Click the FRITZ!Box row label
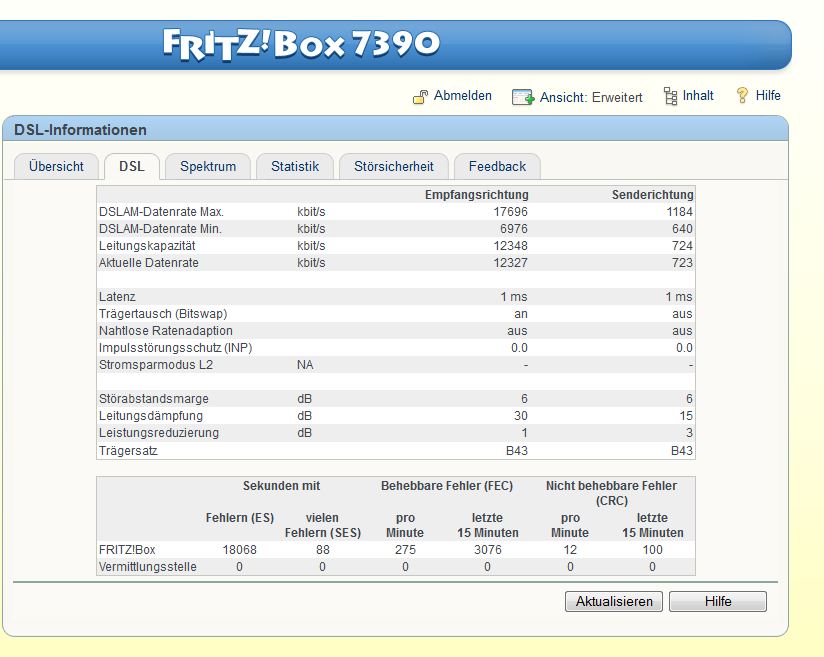The image size is (824, 657). click(x=127, y=550)
